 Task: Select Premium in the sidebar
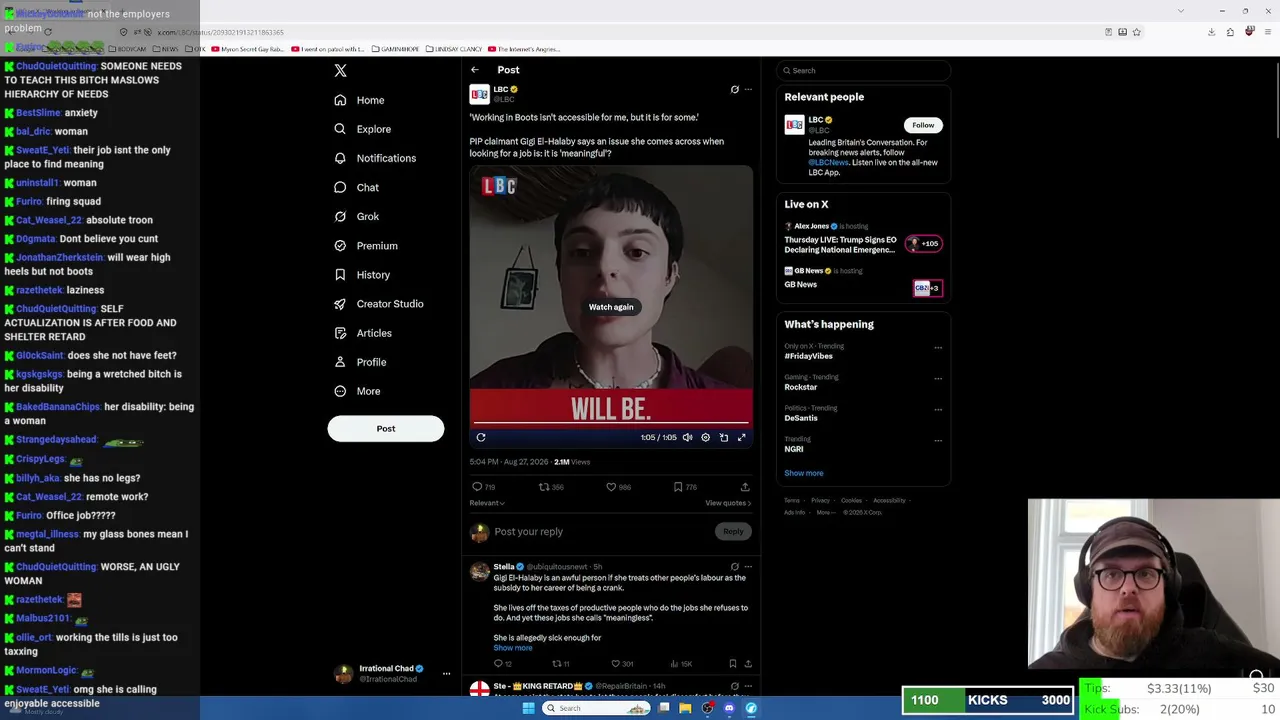[x=365, y=245]
